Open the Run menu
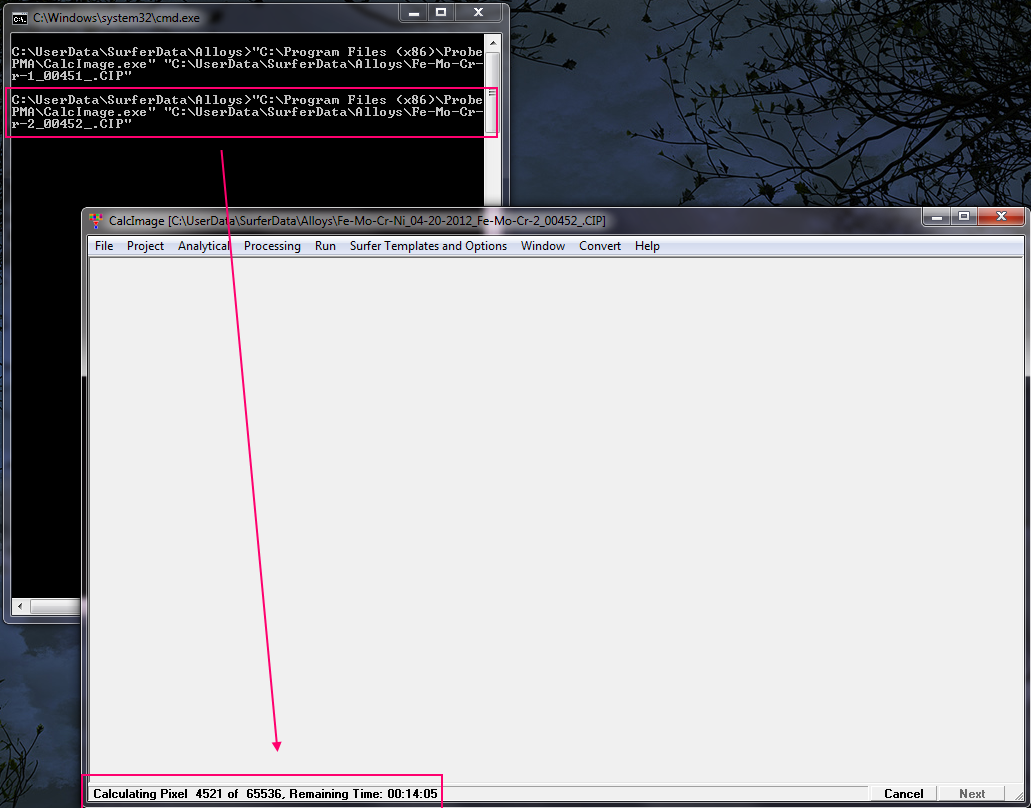This screenshot has width=1031, height=808. pyautogui.click(x=325, y=246)
